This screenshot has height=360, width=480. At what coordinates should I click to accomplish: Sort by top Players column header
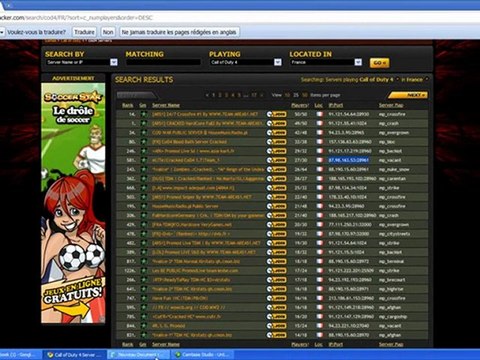coord(300,105)
